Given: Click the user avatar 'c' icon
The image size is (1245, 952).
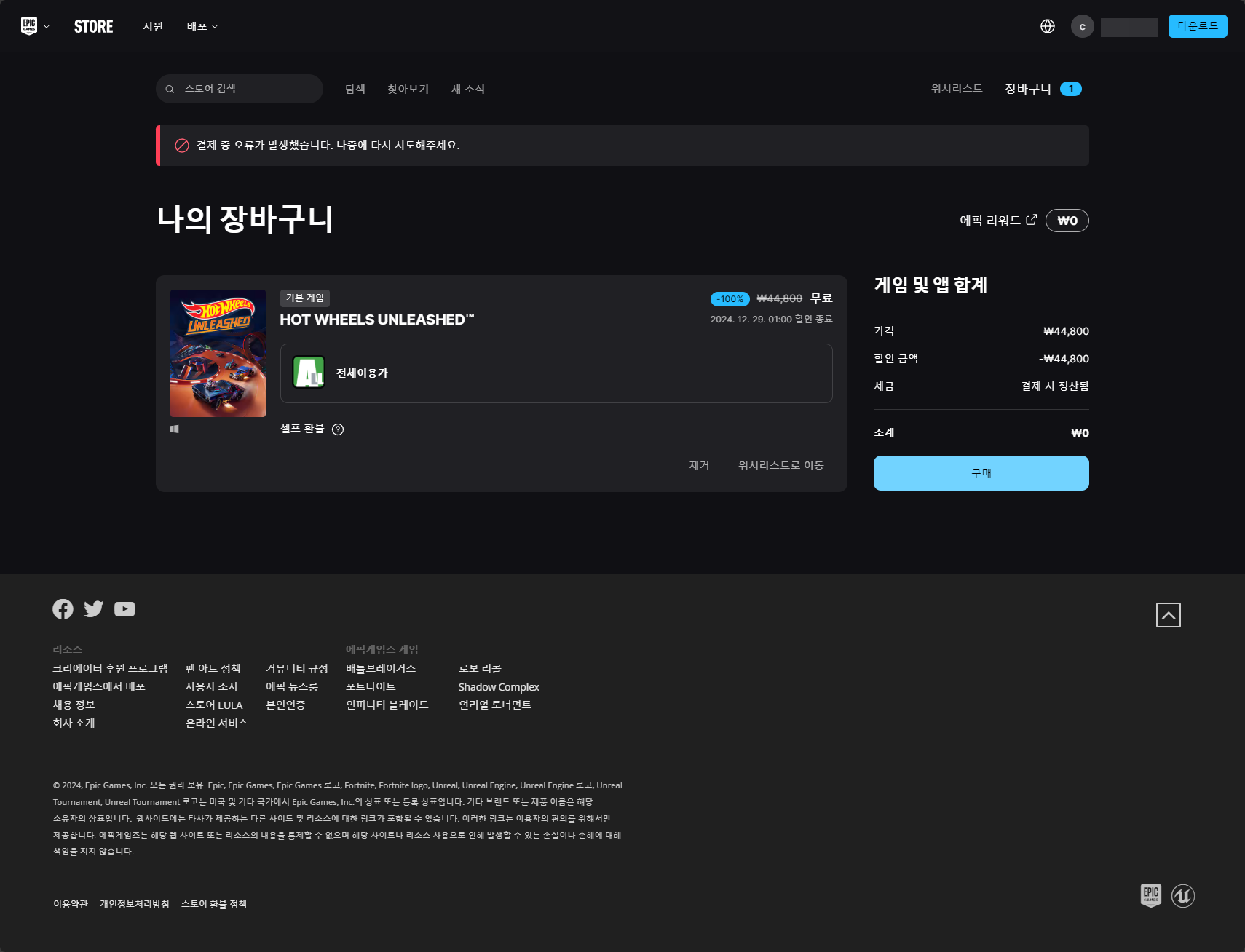Looking at the screenshot, I should (1083, 26).
